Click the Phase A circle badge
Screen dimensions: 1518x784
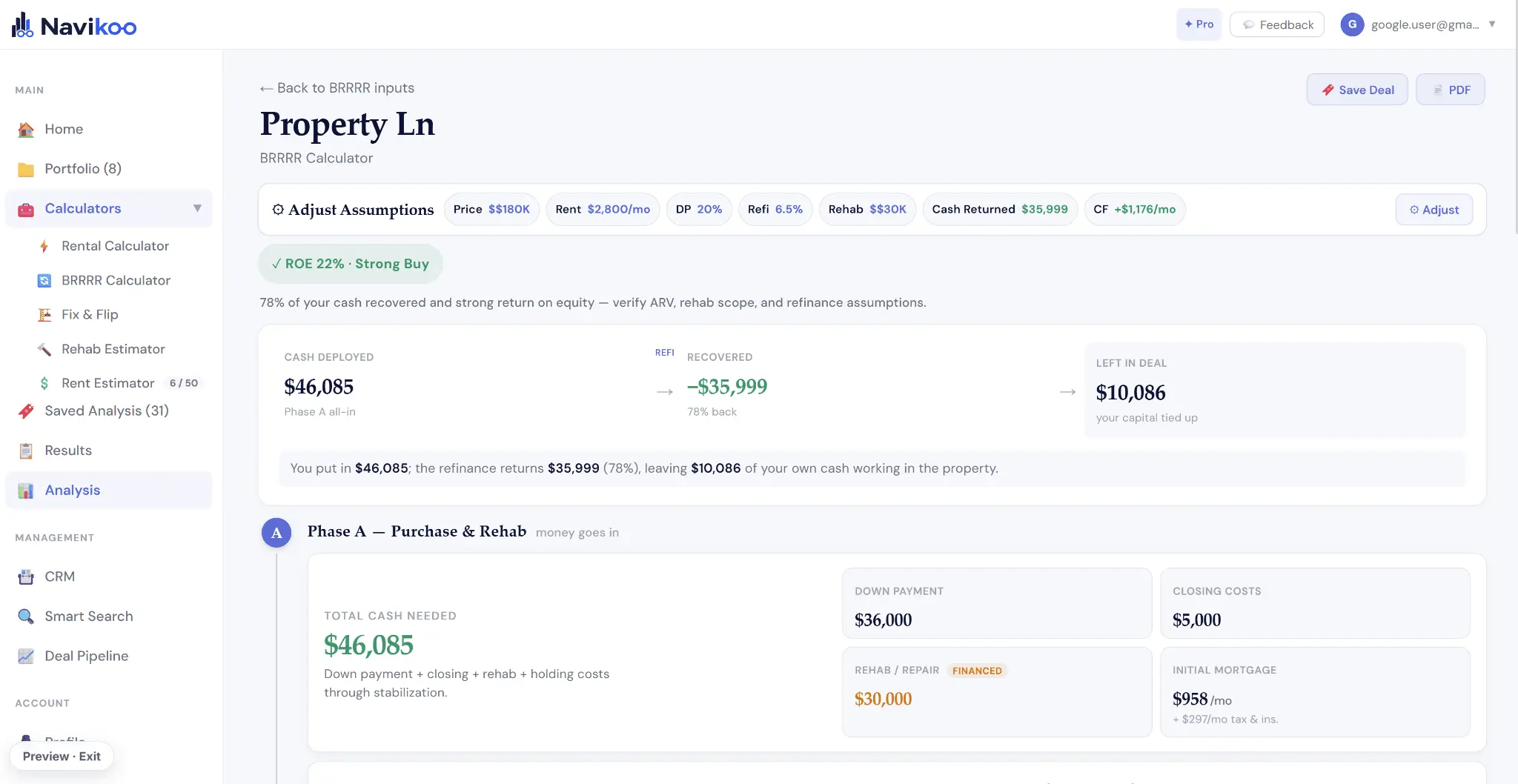tap(276, 533)
